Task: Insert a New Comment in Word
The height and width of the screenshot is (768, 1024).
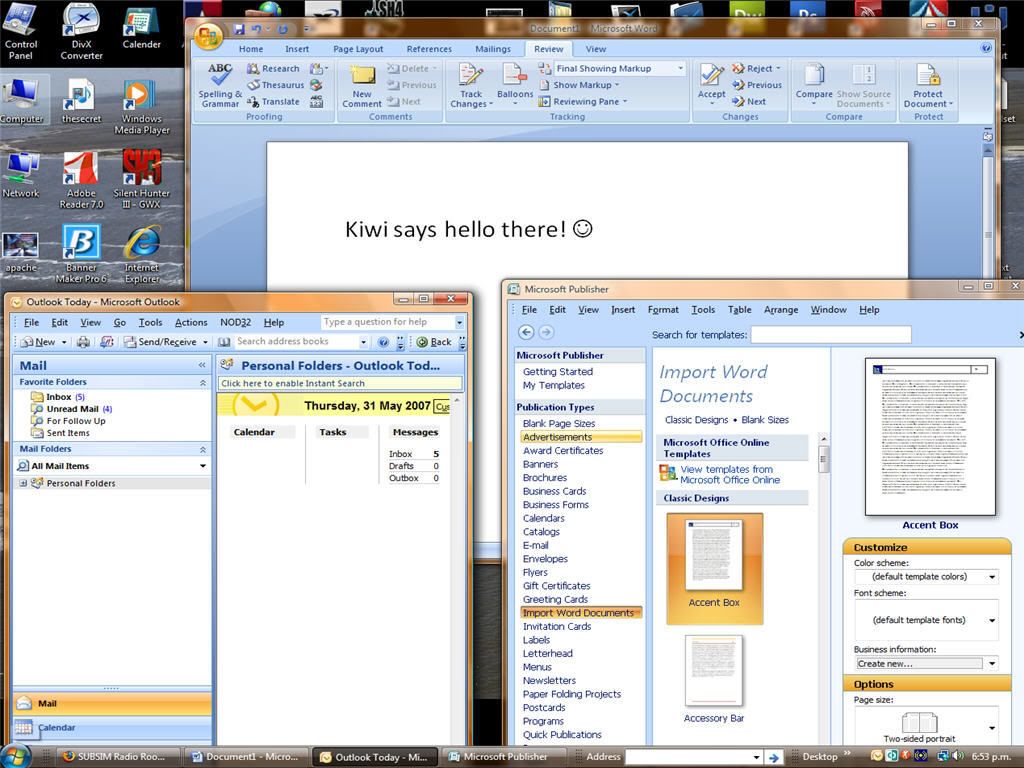Action: coord(362,86)
